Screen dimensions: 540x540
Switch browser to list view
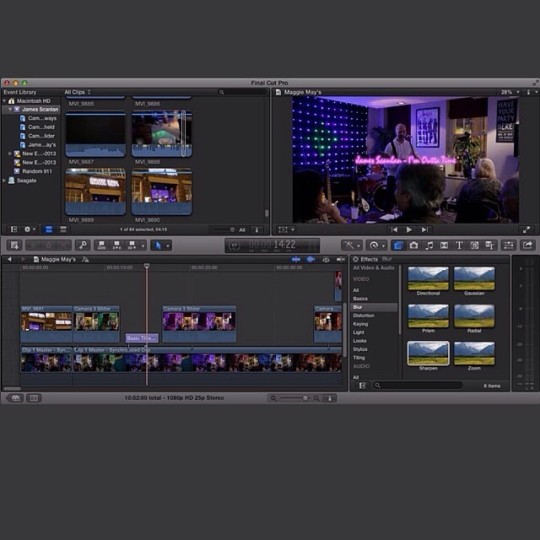click(63, 229)
